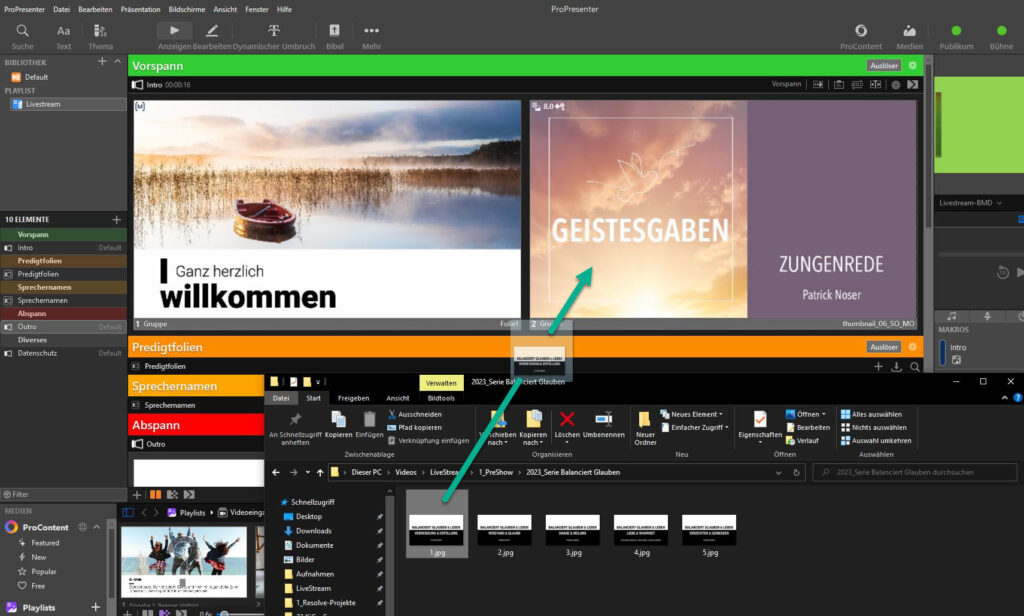
Task: Switch to the Freigeben ribbon tab
Action: tap(353, 398)
